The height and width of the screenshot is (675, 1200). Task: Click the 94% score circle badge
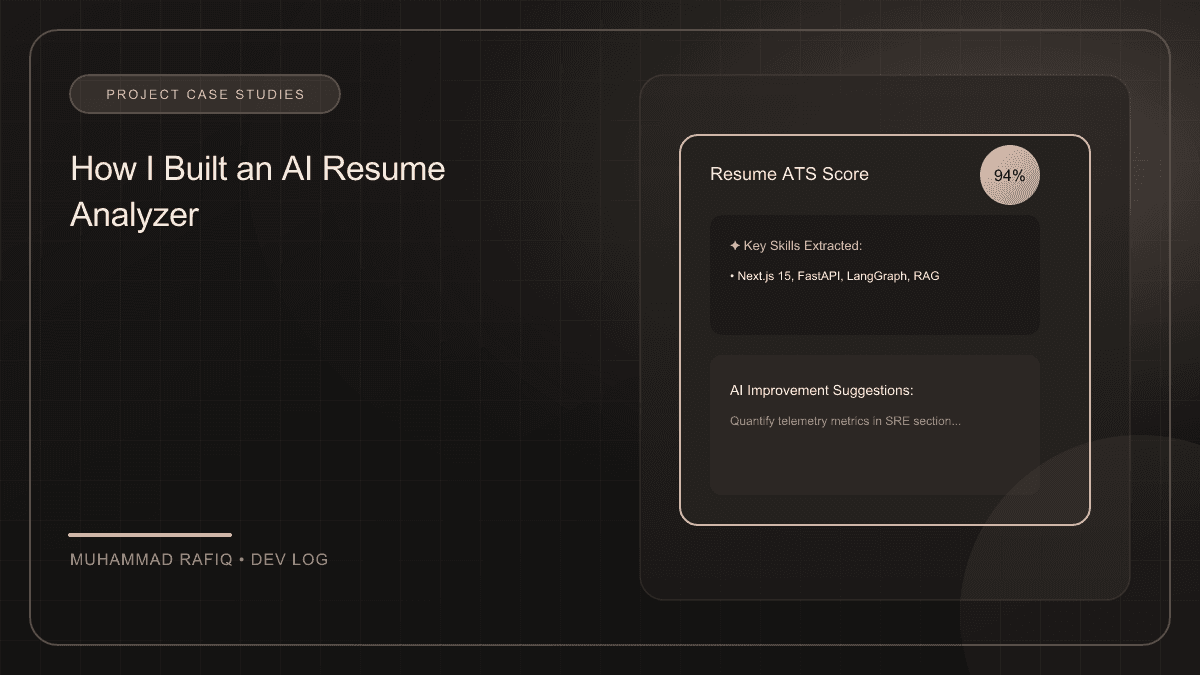pyautogui.click(x=1010, y=175)
